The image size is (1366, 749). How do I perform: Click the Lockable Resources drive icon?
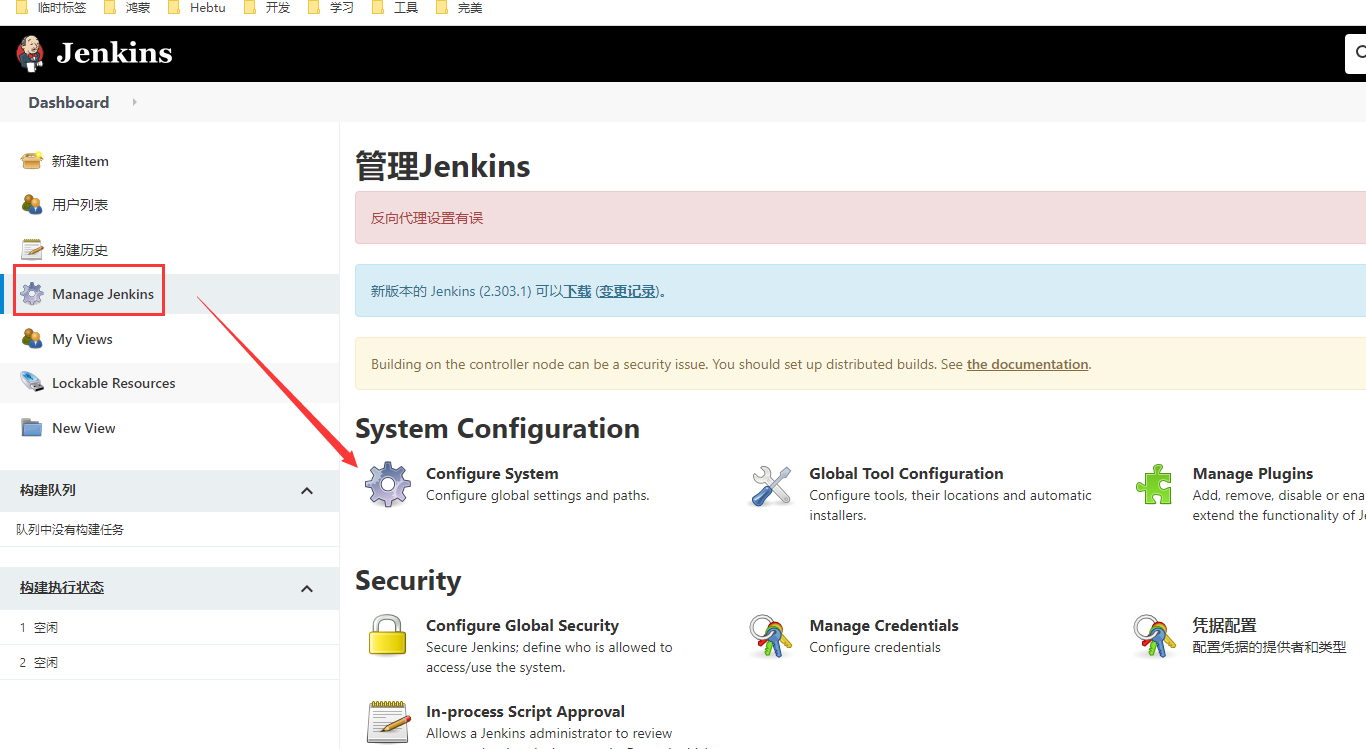tap(32, 383)
